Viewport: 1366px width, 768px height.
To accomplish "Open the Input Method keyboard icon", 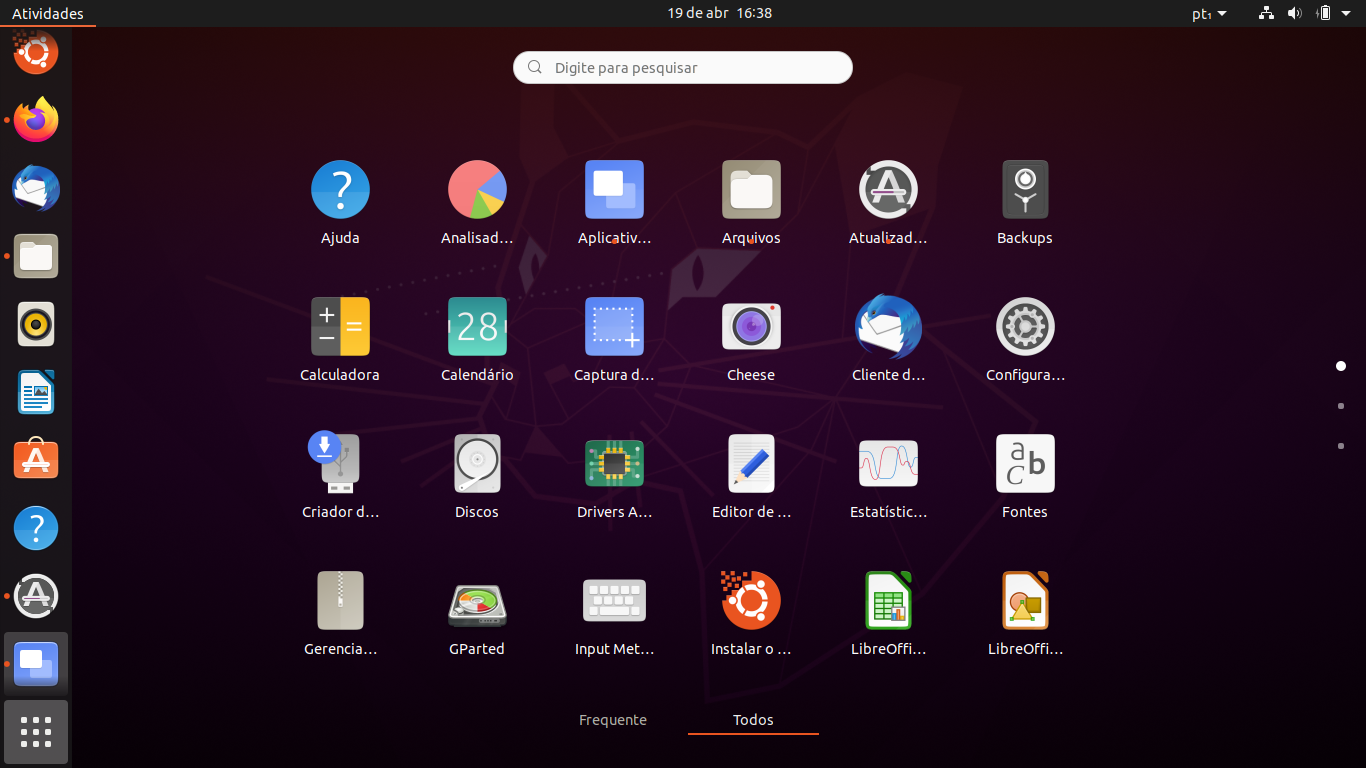I will pos(614,601).
